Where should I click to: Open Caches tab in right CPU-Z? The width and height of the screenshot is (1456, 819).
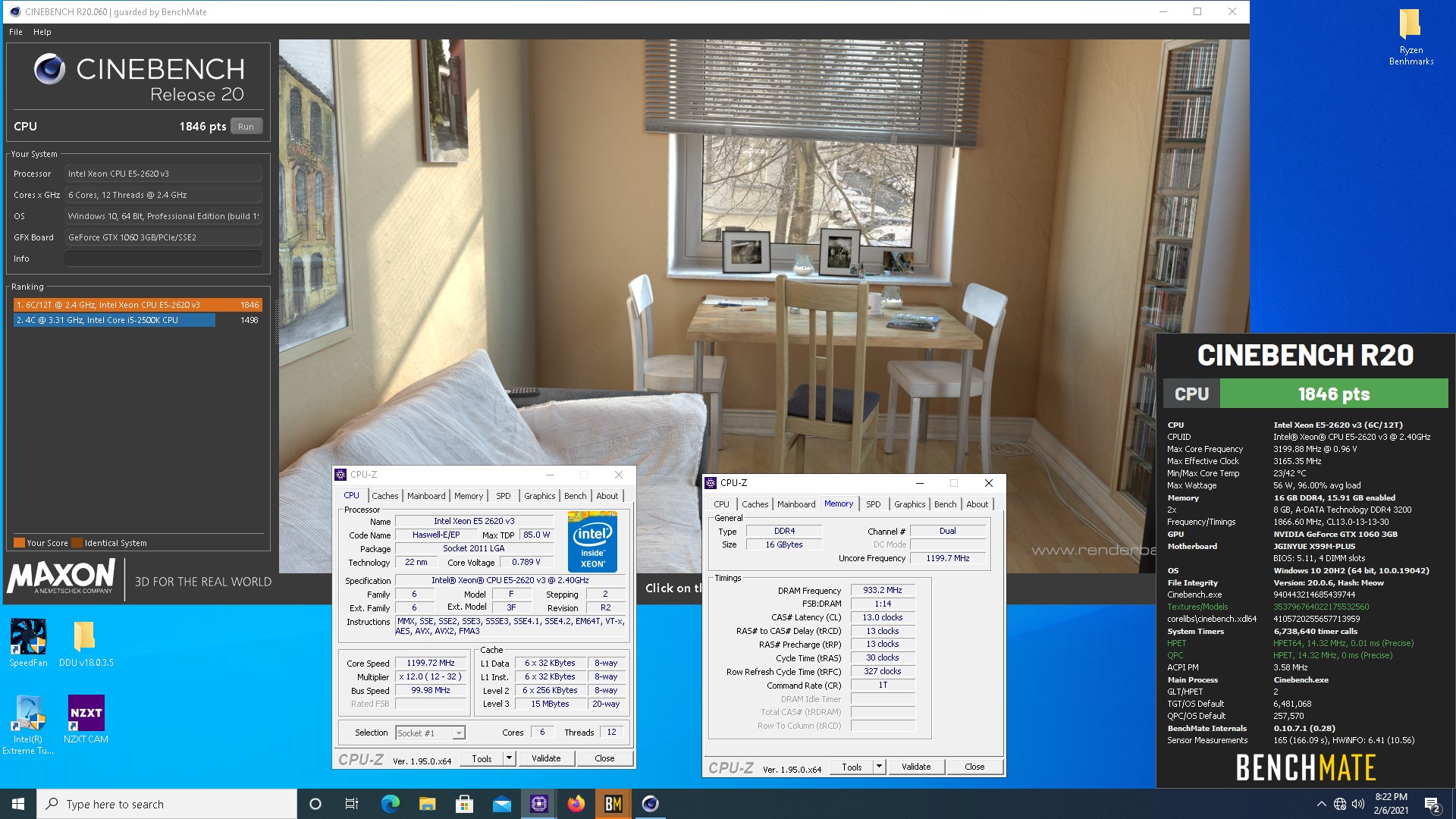(x=755, y=504)
